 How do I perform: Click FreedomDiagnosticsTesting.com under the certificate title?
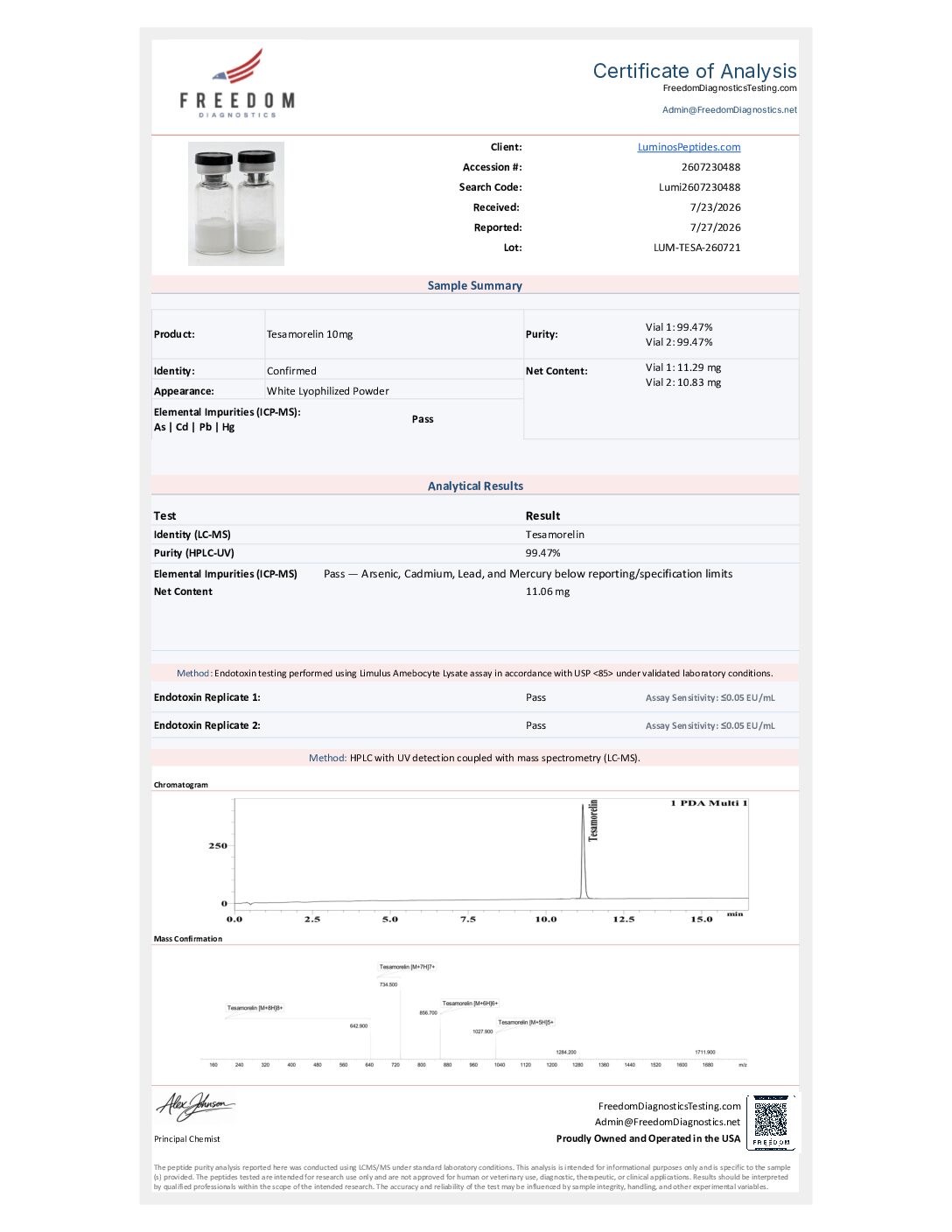[x=729, y=88]
